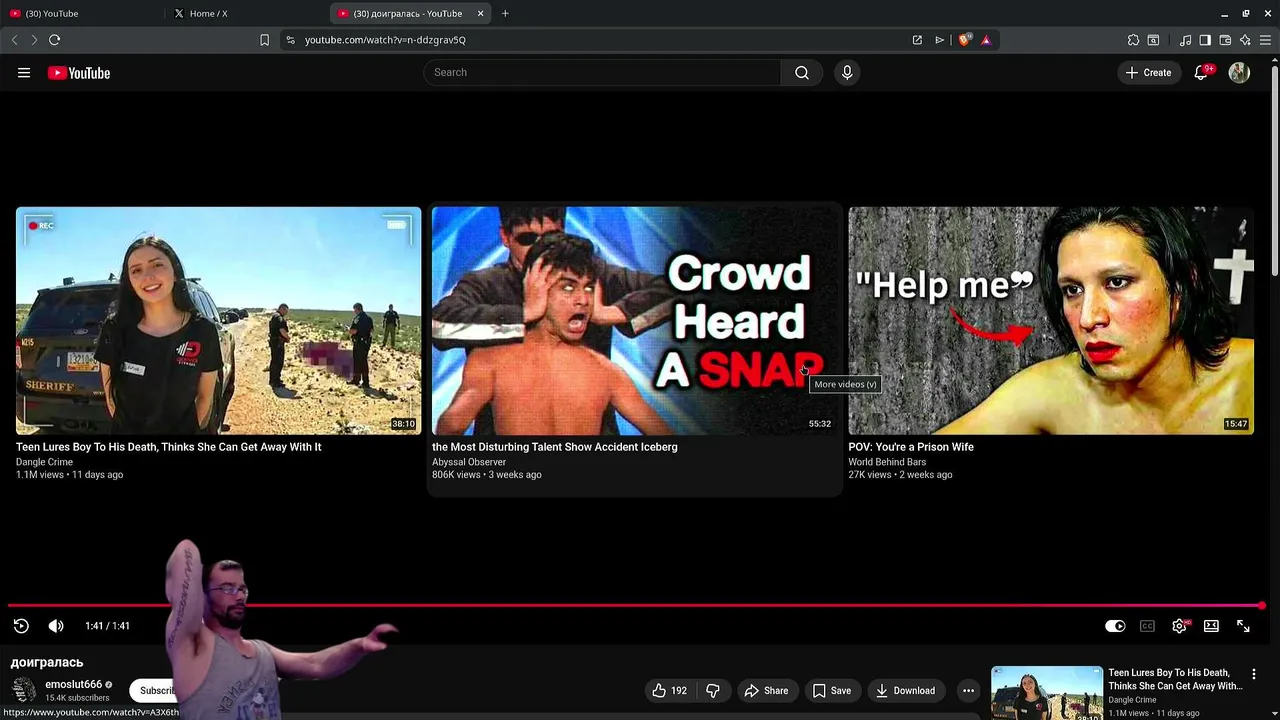
Task: Share the video
Action: (x=766, y=691)
